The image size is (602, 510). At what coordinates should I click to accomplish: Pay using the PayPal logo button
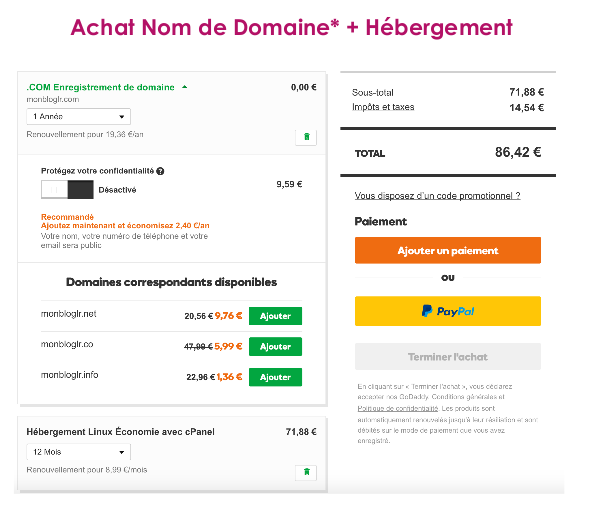448,311
